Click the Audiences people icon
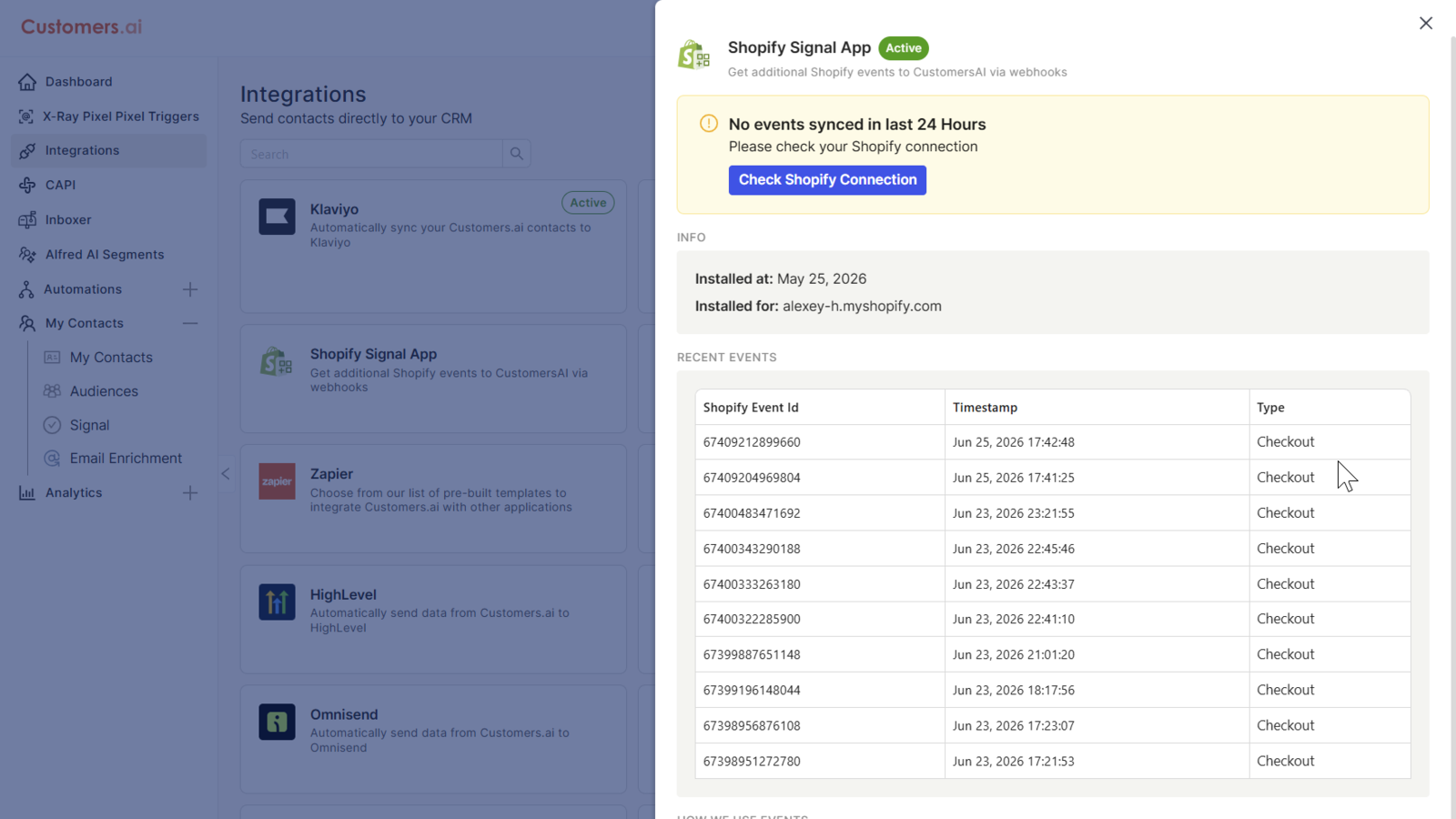Screen dimensions: 1456x819 click(x=52, y=391)
